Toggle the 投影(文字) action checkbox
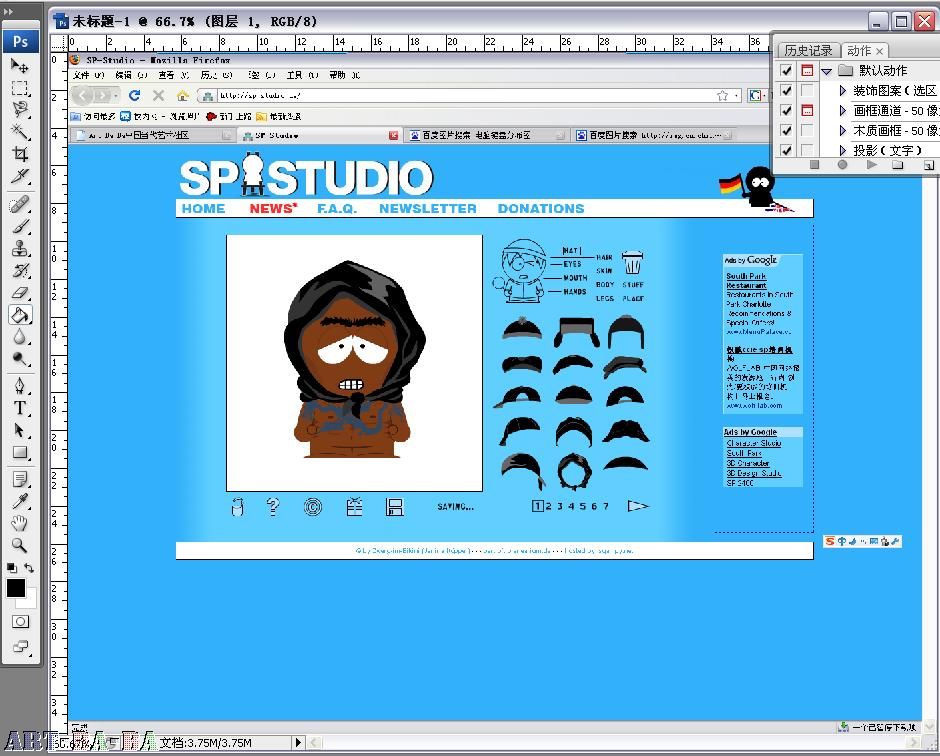The image size is (940, 756). (786, 150)
